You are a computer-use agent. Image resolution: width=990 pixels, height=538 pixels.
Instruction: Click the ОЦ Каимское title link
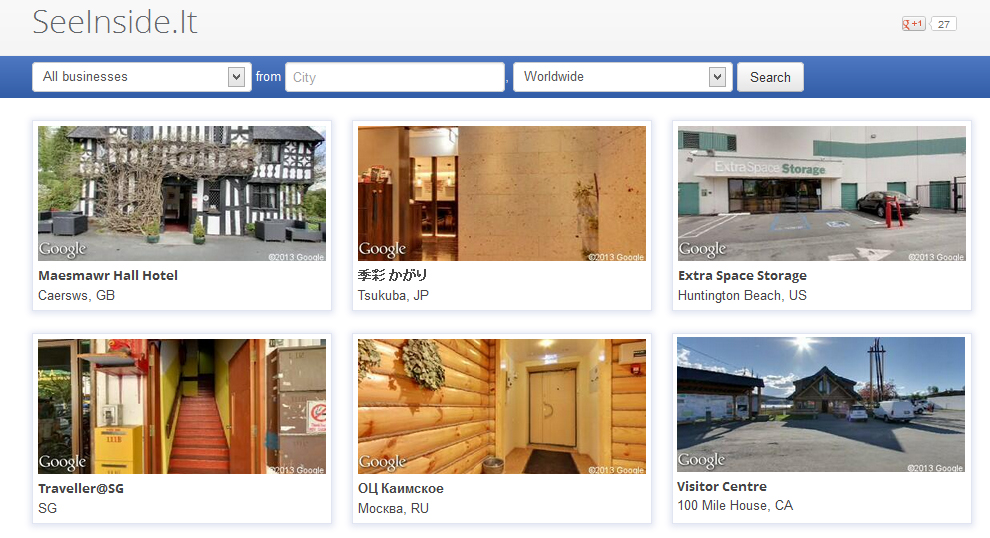(400, 488)
